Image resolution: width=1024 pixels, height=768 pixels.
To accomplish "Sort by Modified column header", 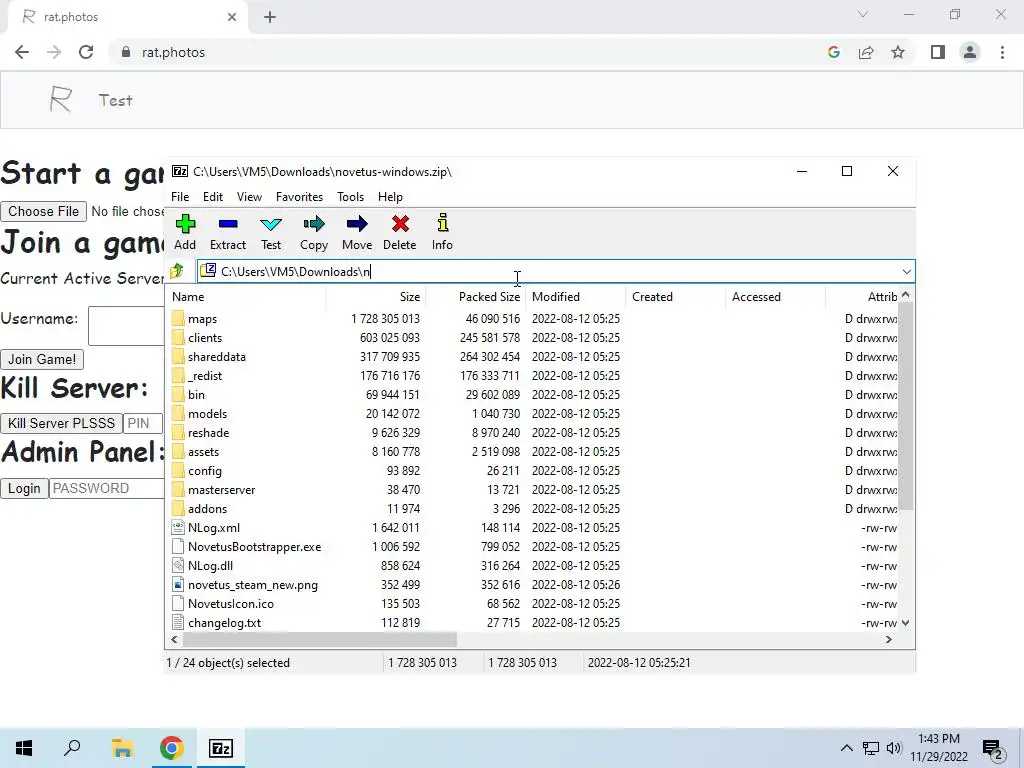I will tap(575, 296).
